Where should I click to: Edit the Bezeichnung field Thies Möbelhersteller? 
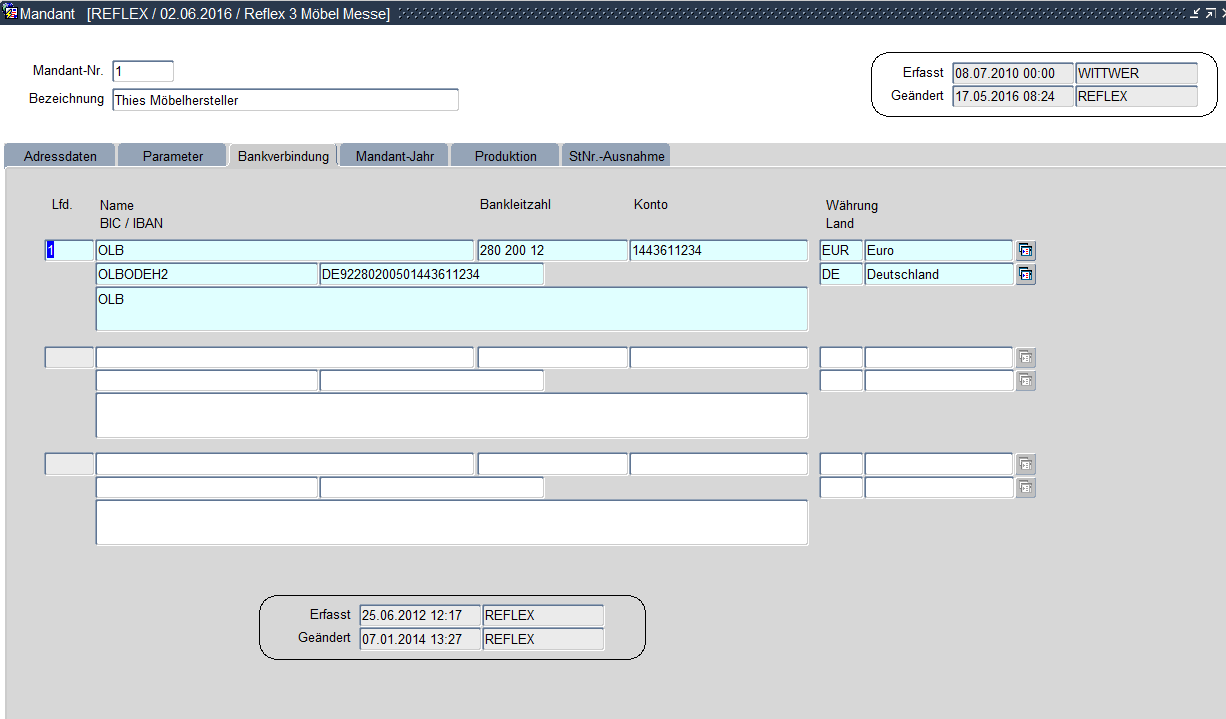point(285,100)
